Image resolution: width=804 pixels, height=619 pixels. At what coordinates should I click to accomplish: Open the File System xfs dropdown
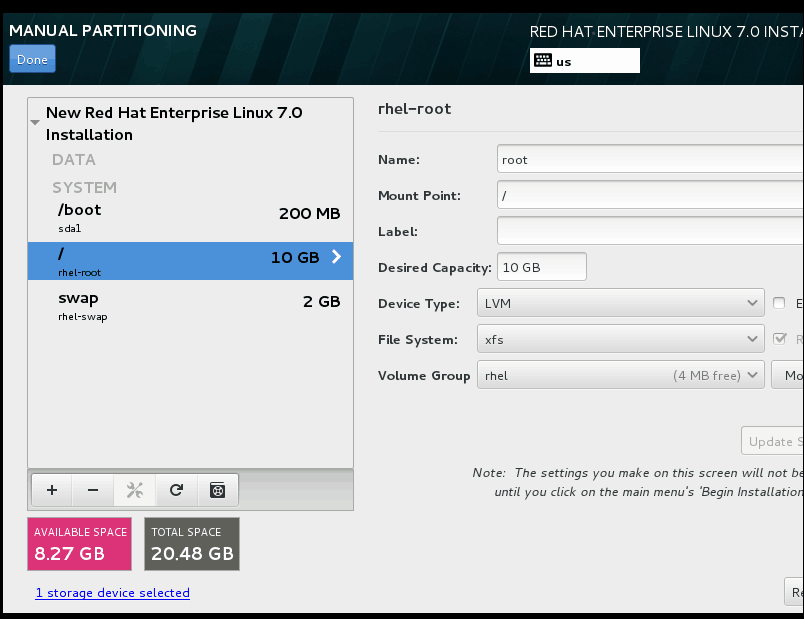tap(620, 340)
